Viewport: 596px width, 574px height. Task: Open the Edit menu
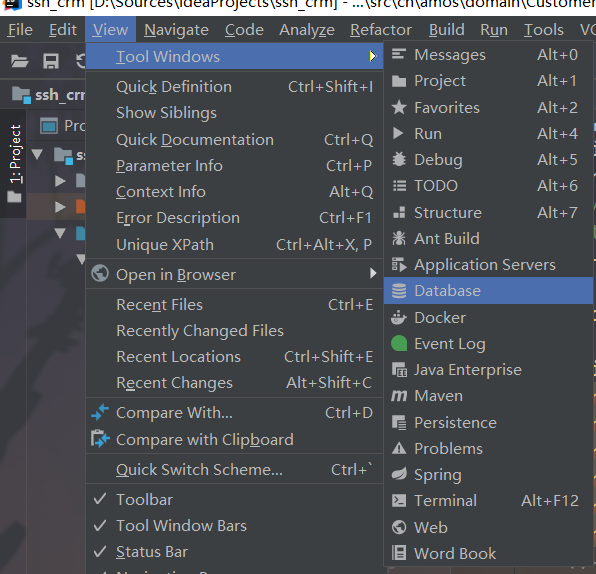pyautogui.click(x=63, y=30)
